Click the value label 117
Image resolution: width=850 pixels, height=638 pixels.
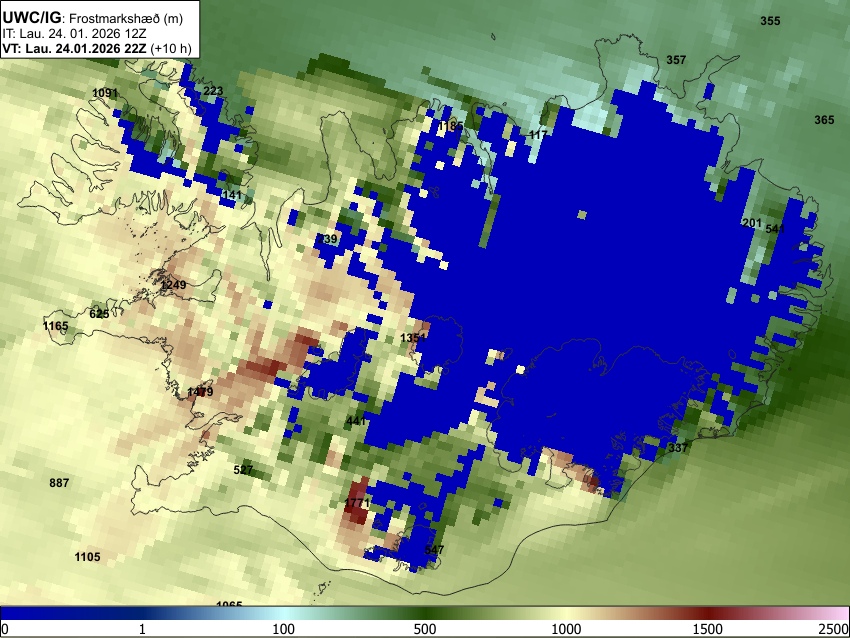click(538, 134)
